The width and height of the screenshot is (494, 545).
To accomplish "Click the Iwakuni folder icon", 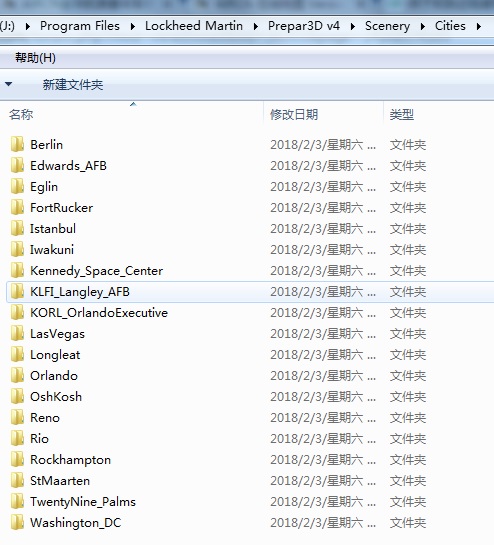I will 17,250.
